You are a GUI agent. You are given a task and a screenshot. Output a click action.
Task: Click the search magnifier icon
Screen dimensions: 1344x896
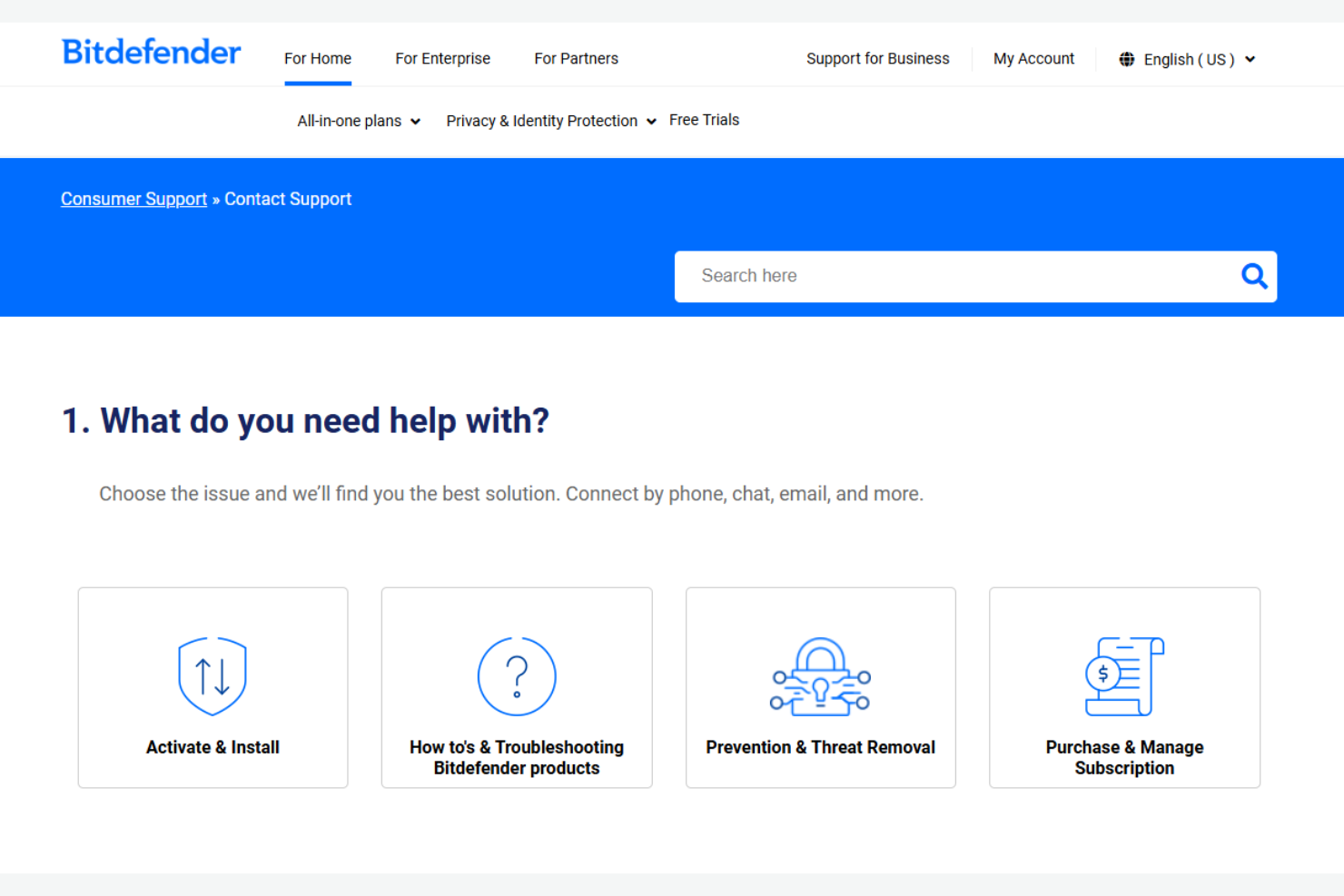(1254, 276)
